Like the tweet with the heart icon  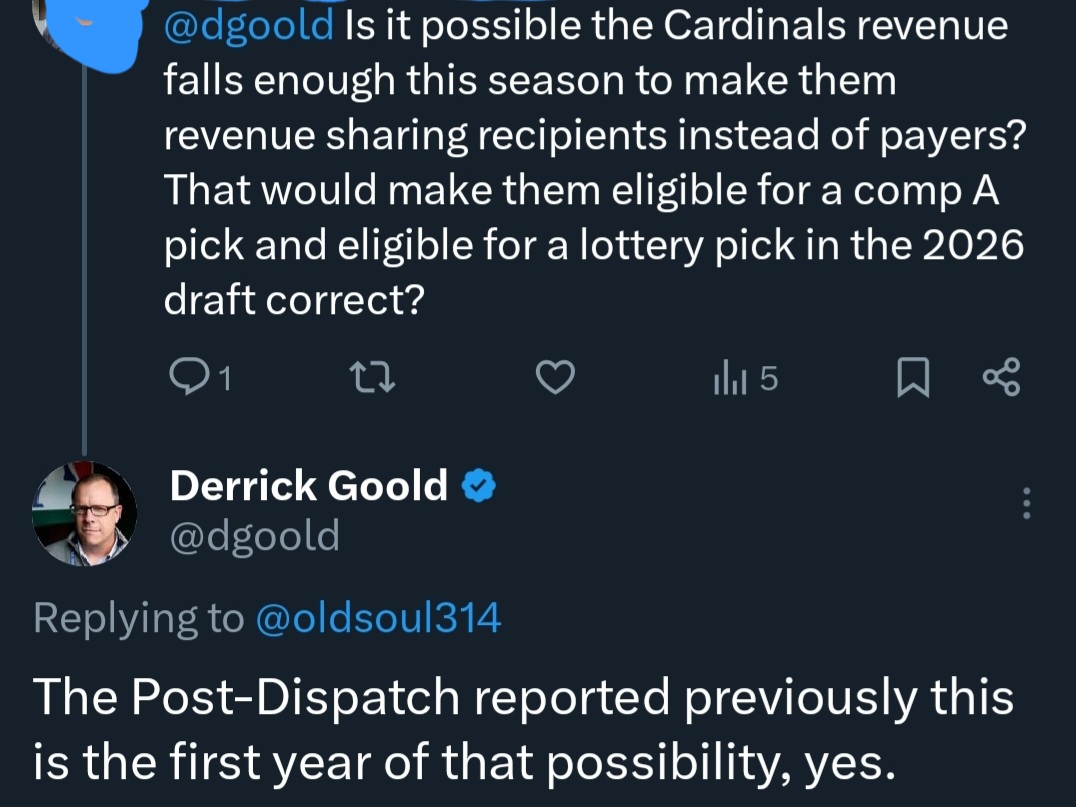[x=554, y=377]
